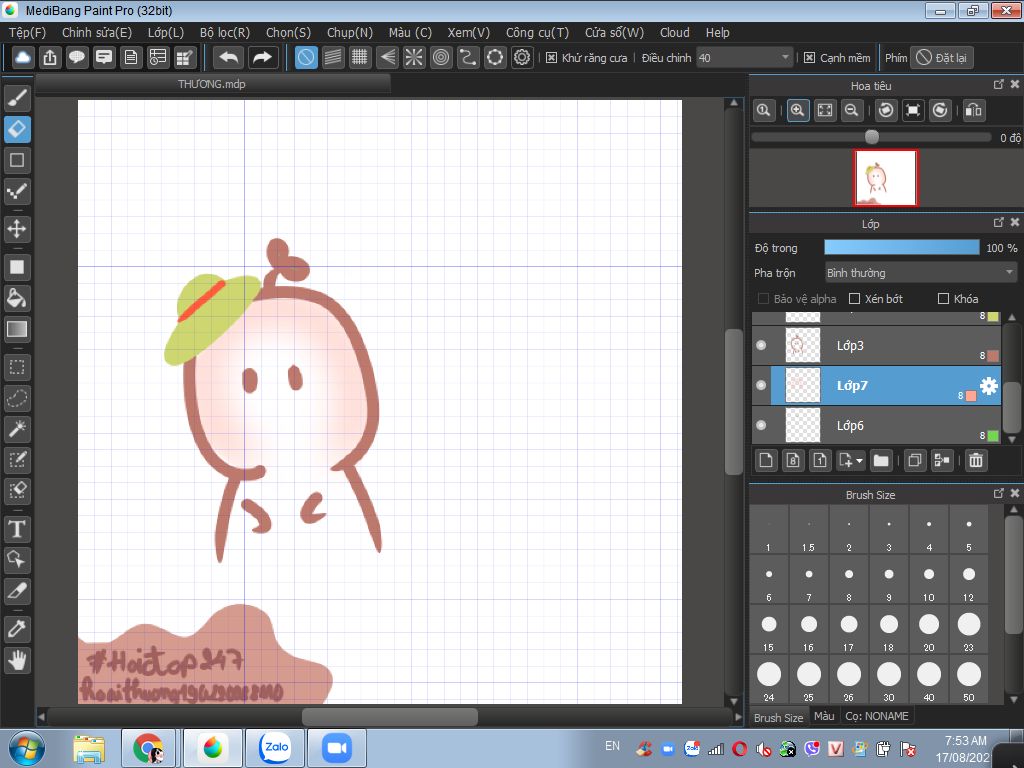Open the Bộ lọc(R) menu
Viewport: 1024px width, 768px height.
pyautogui.click(x=225, y=32)
